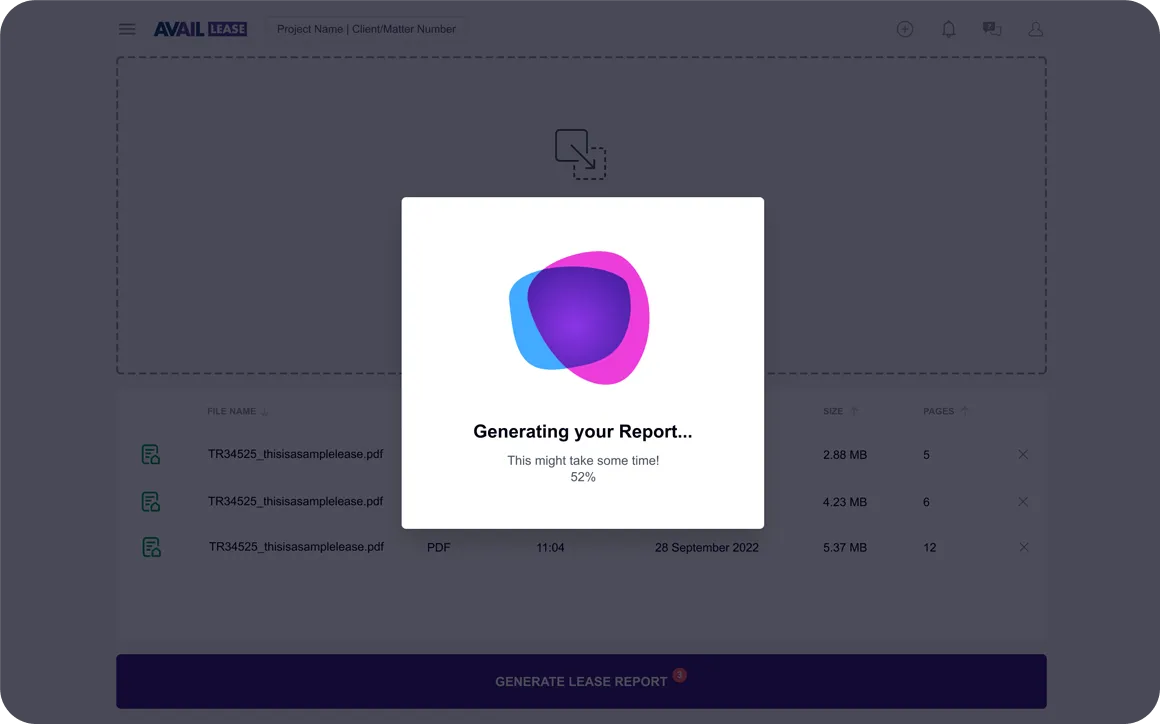Open the user profile icon

tap(1035, 29)
